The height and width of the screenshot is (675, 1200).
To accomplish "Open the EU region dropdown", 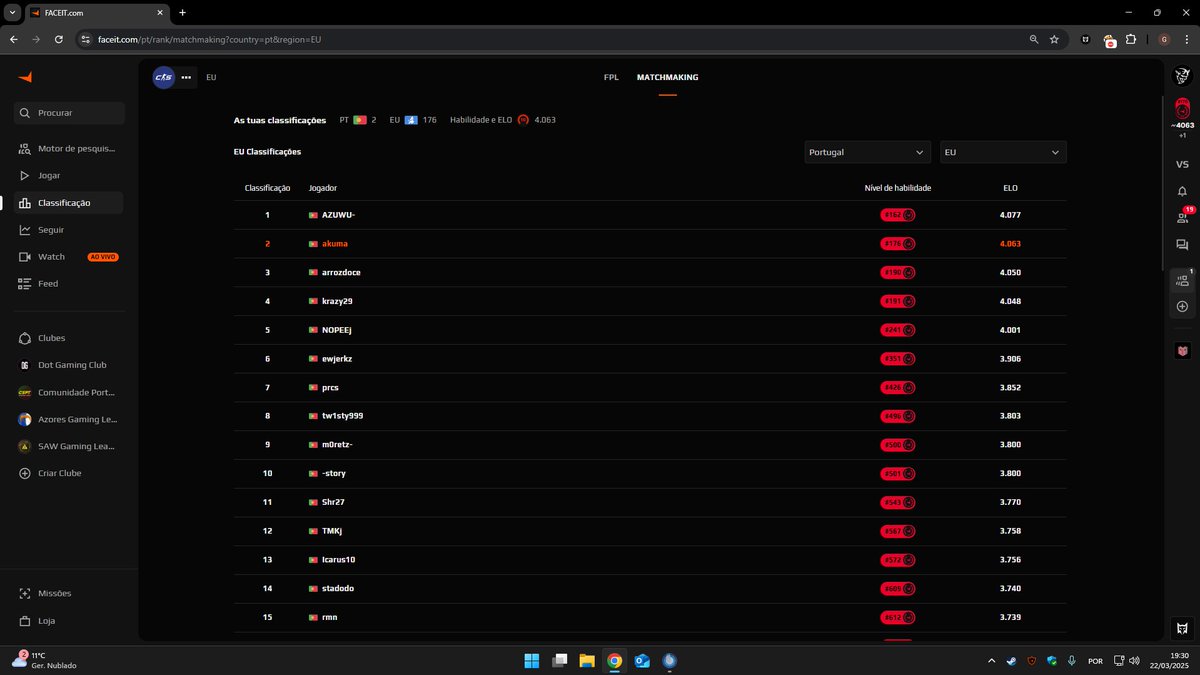I will pyautogui.click(x=1003, y=152).
